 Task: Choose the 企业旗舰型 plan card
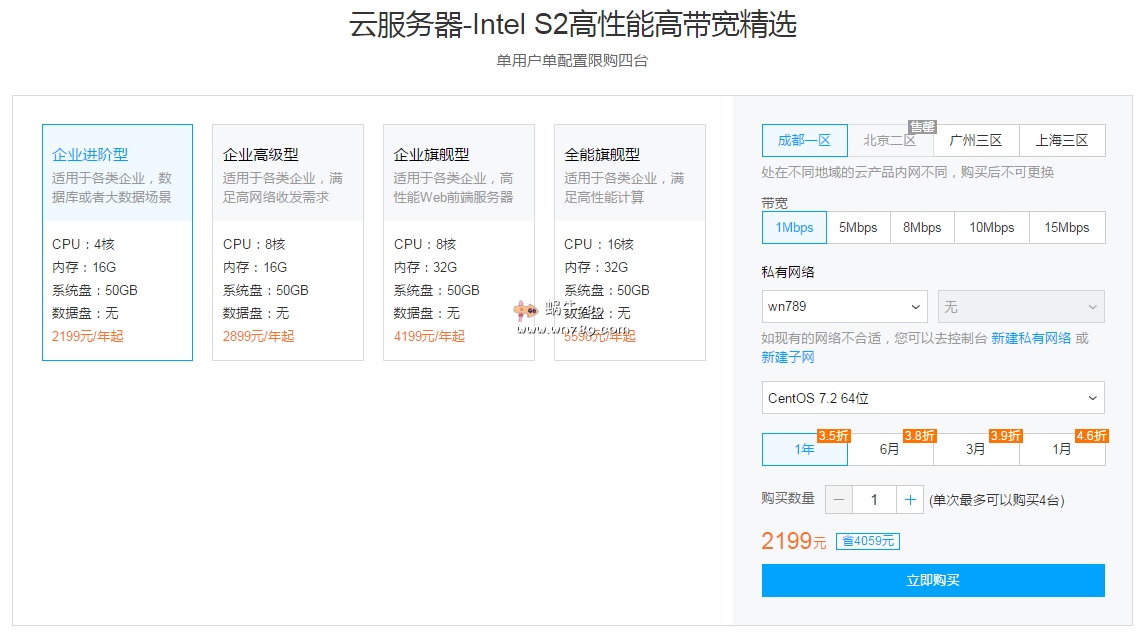pos(459,242)
